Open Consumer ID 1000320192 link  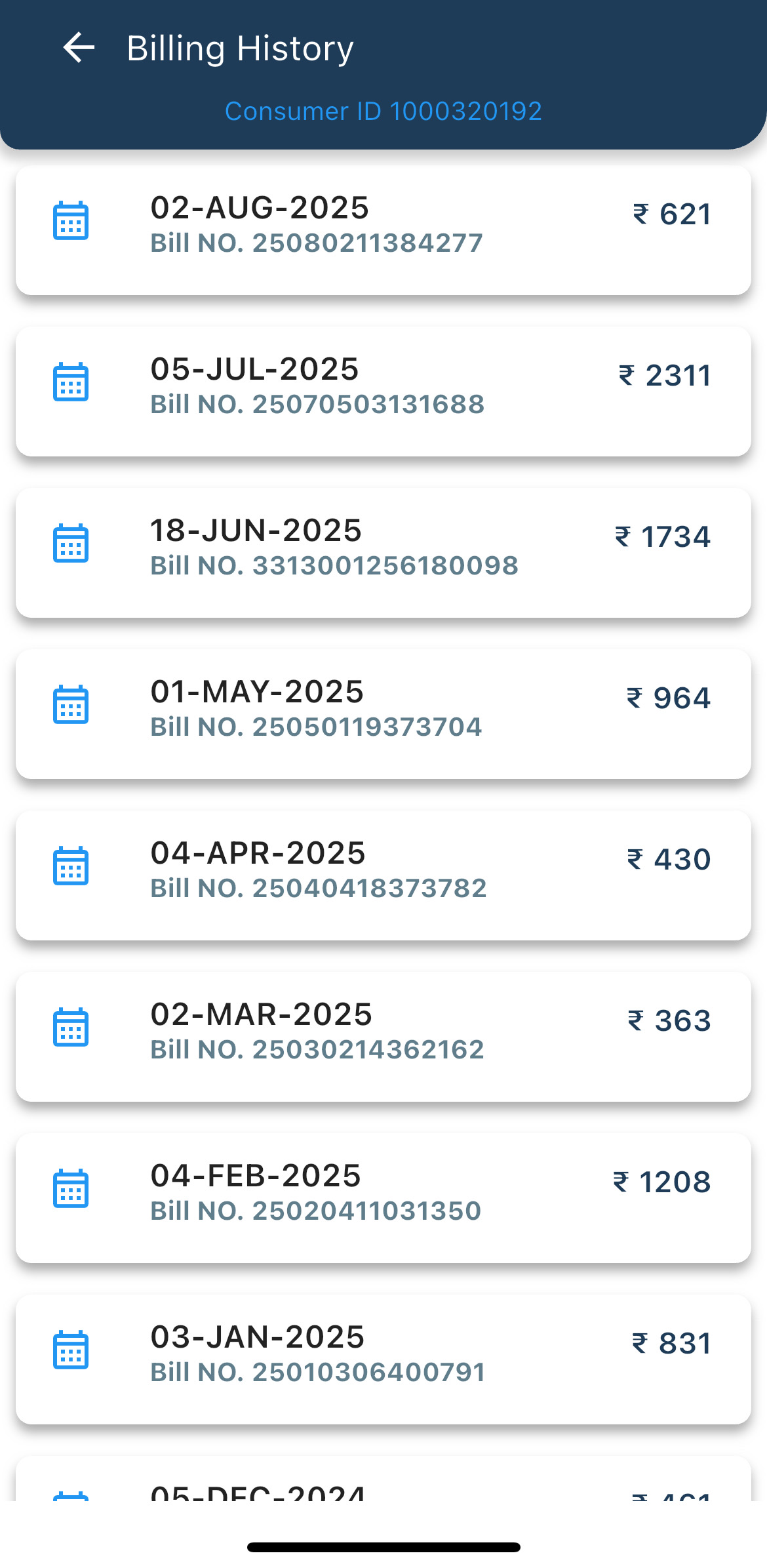point(383,111)
